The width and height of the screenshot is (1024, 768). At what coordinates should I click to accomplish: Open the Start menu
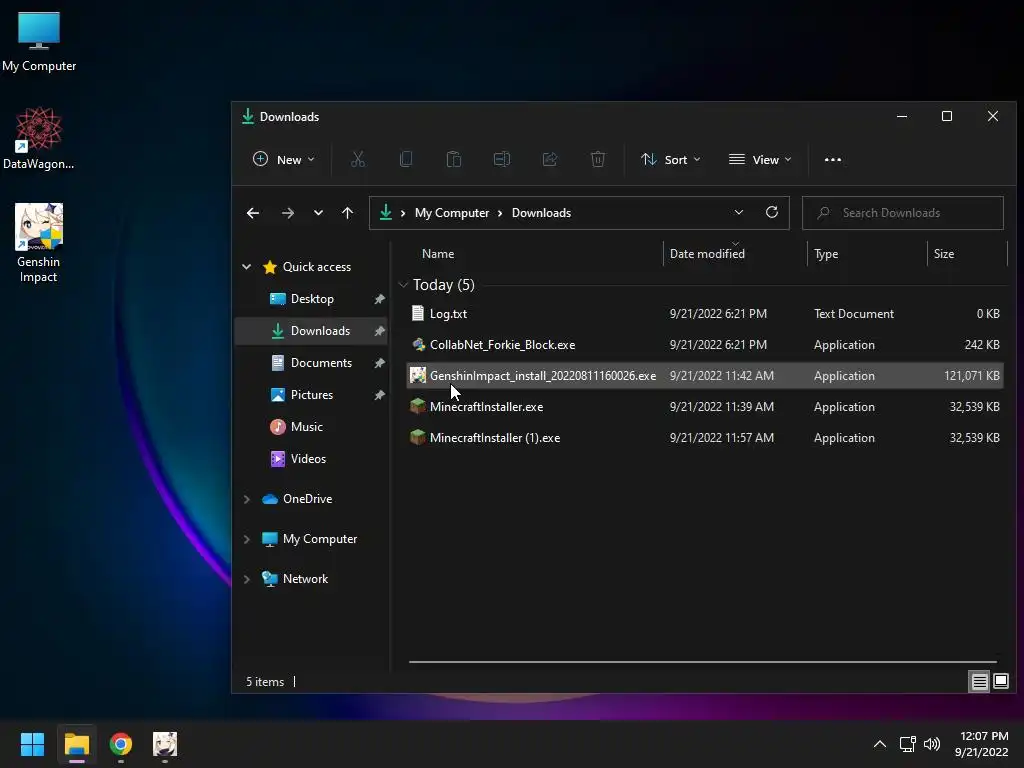32,744
